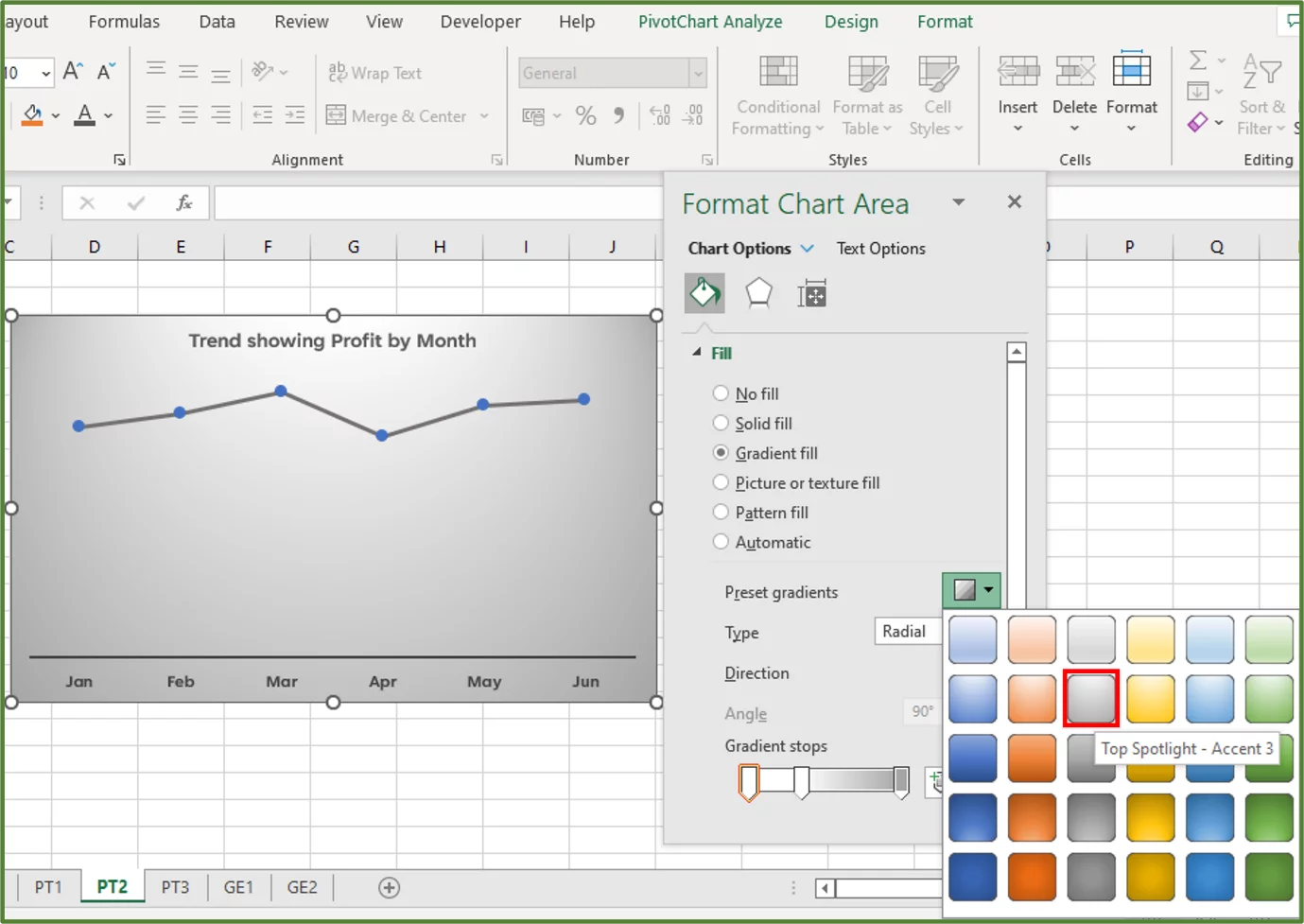Image resolution: width=1304 pixels, height=924 pixels.
Task: Select the No fill option
Action: tap(721, 393)
